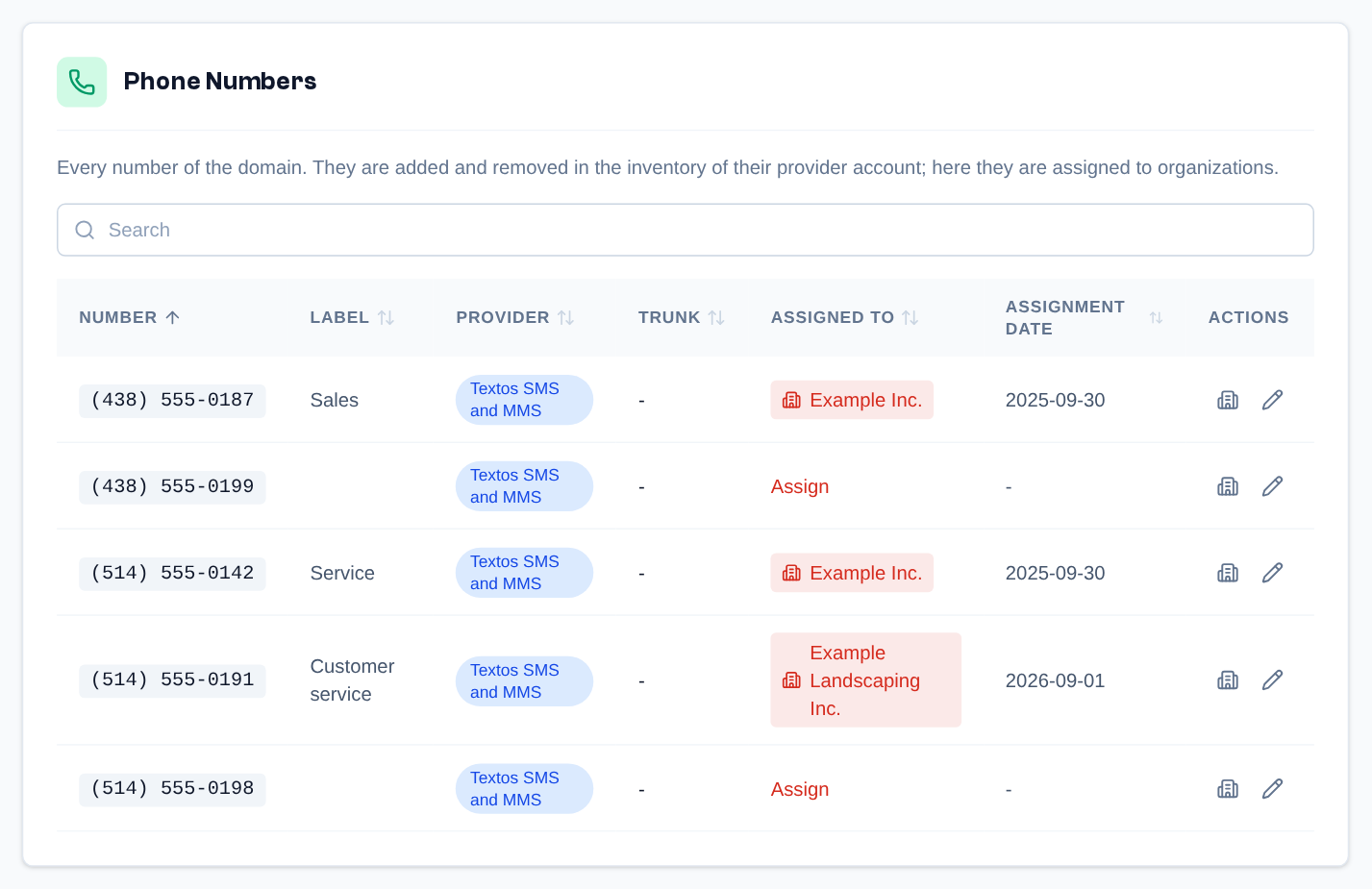Click the Sales label cell
Image resolution: width=1372 pixels, height=889 pixels.
point(334,400)
